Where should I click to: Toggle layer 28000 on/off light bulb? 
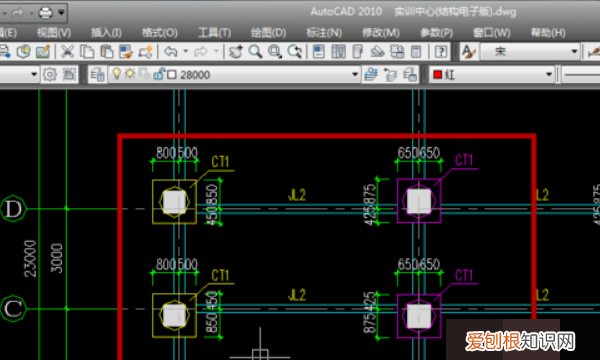click(x=116, y=73)
